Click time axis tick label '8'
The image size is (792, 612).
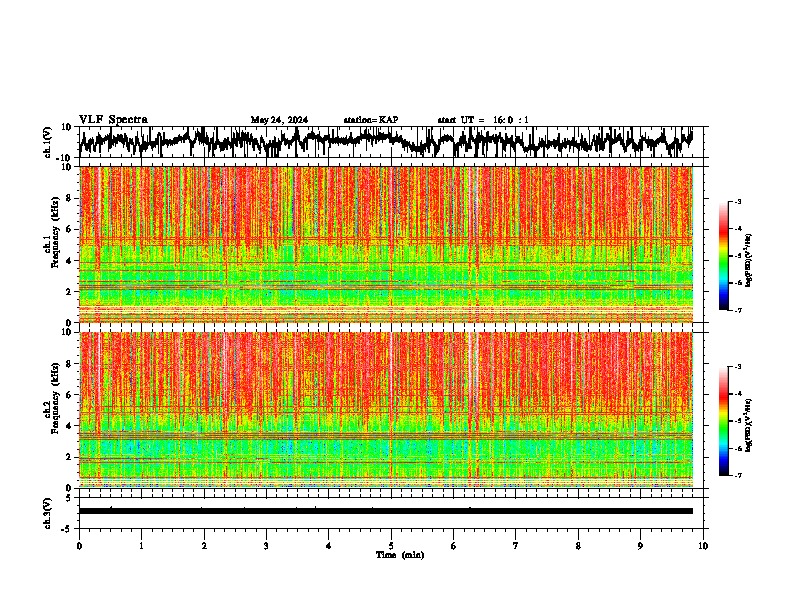coord(578,546)
